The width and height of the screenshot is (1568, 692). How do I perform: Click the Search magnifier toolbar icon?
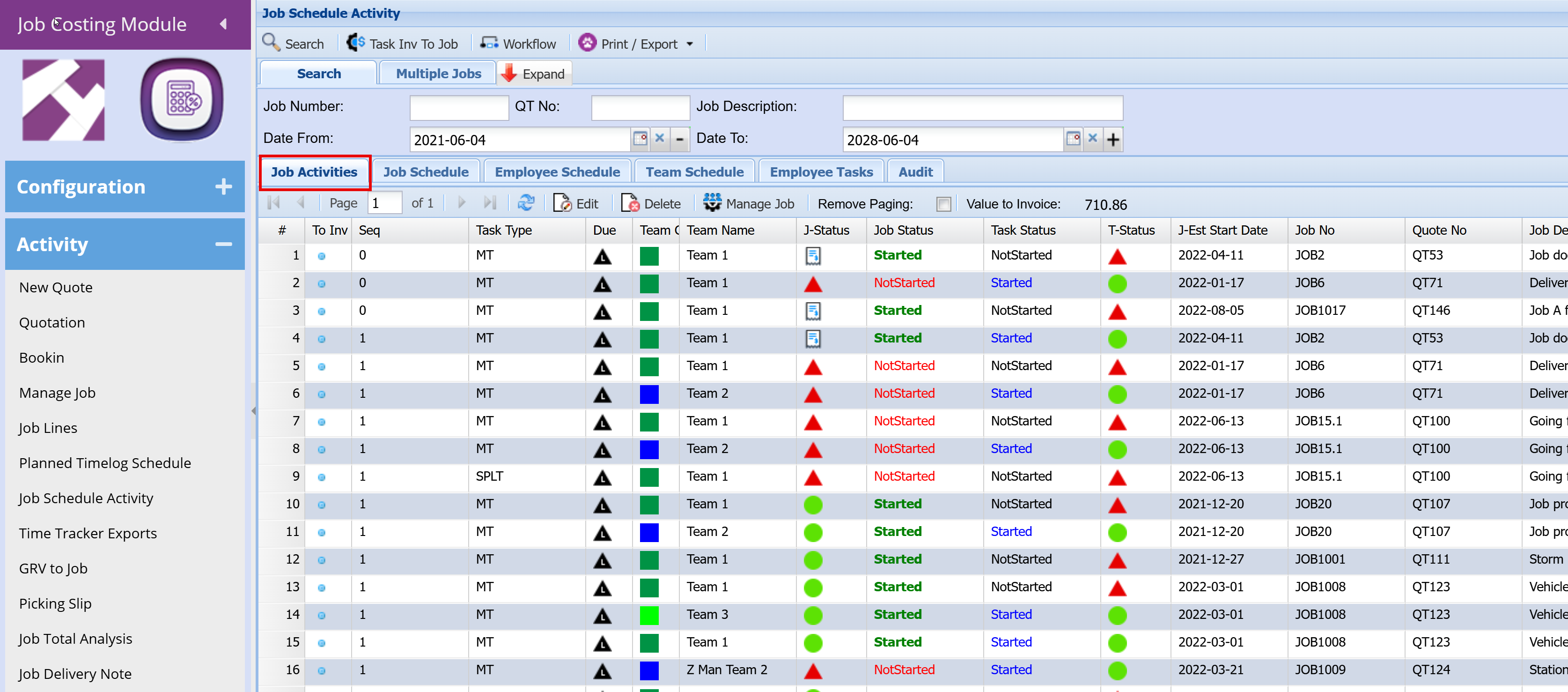coord(271,43)
